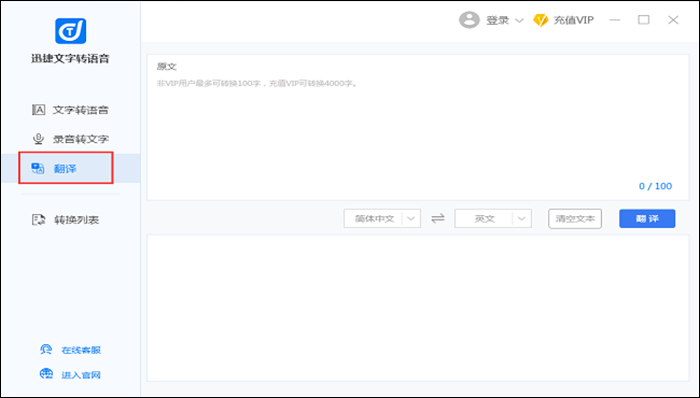This screenshot has height=398, width=700.
Task: Click the text-to-speech sidebar icon
Action: pos(38,110)
